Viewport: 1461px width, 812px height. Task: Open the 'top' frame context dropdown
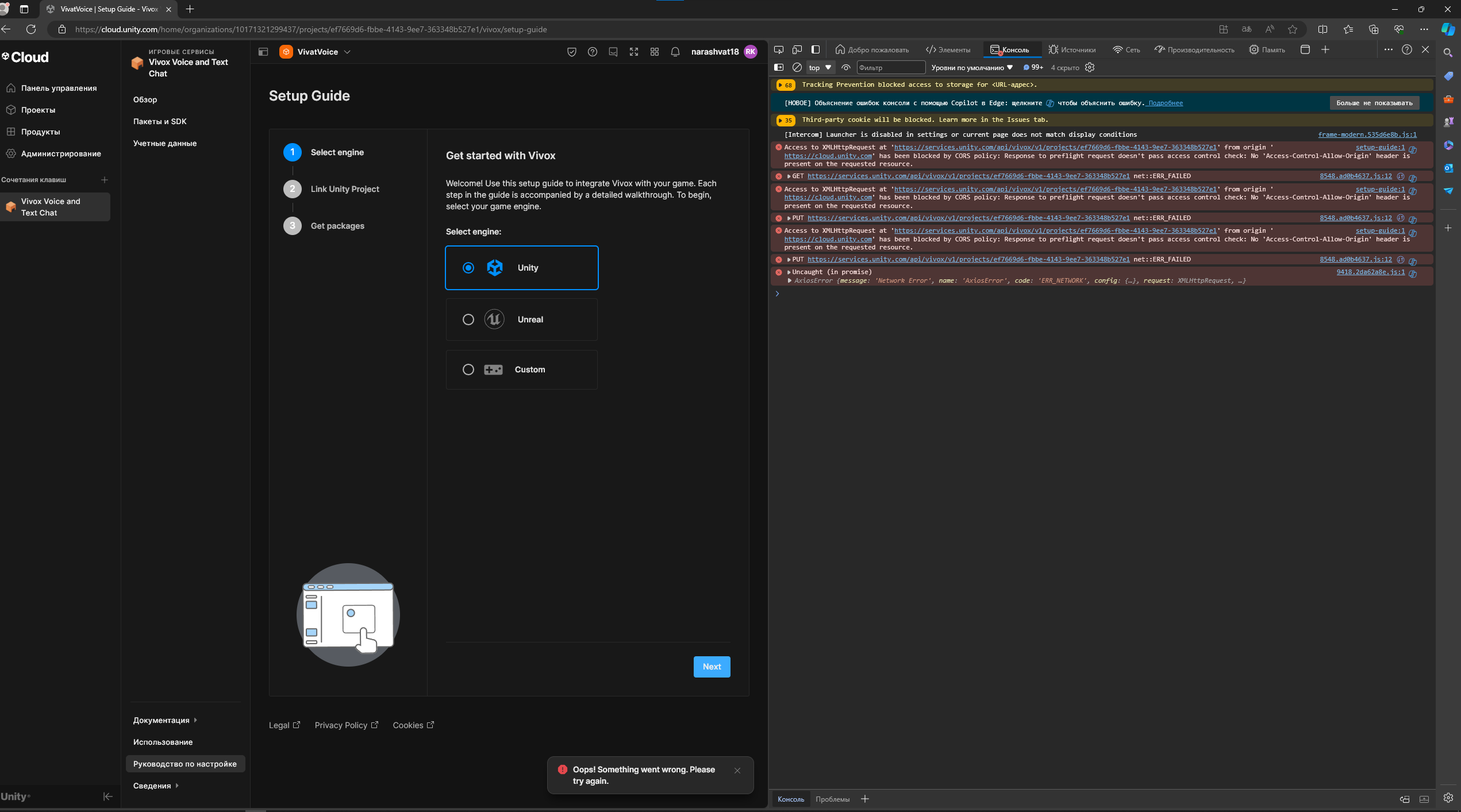(820, 67)
